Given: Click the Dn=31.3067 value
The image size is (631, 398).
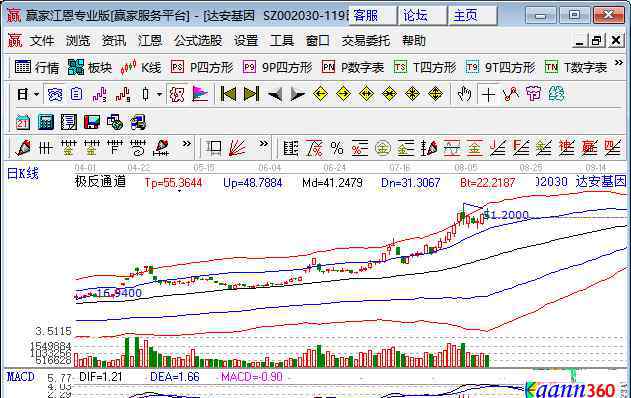Looking at the screenshot, I should point(410,183).
